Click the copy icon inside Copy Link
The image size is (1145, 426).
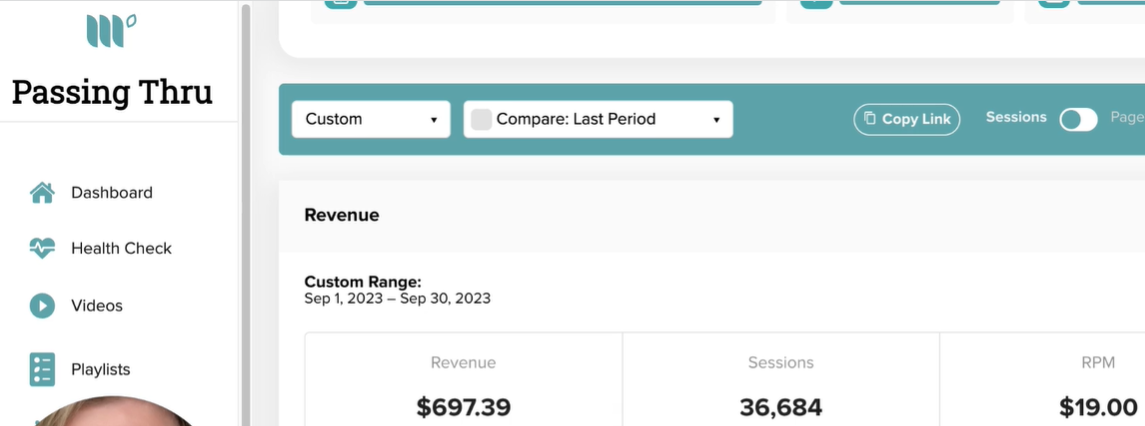tap(869, 118)
